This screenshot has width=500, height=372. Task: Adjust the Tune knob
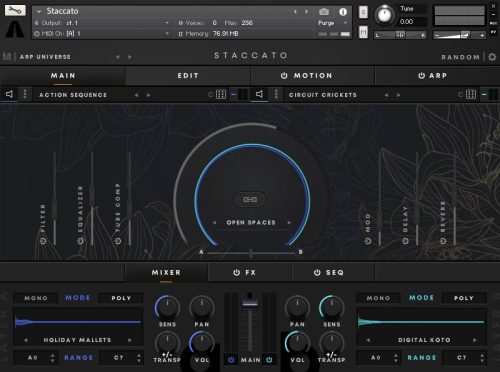(384, 15)
